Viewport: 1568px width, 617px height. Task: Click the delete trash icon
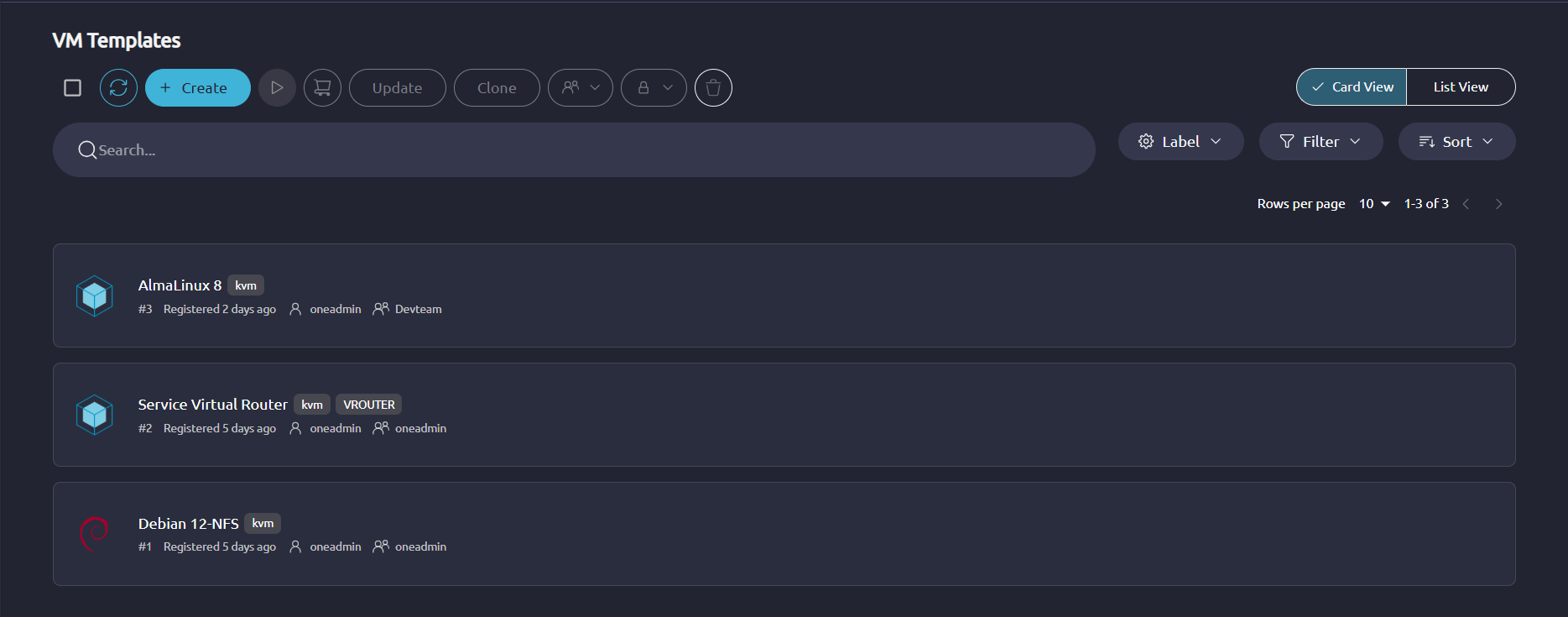click(x=713, y=87)
